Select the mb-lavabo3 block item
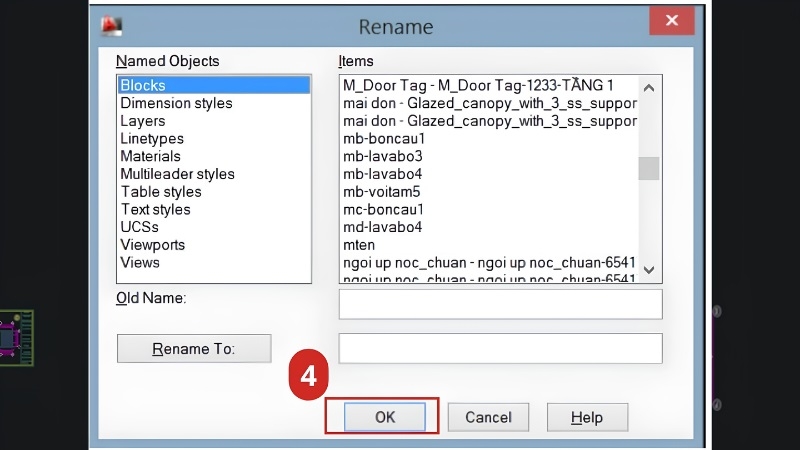800x450 pixels. point(383,156)
